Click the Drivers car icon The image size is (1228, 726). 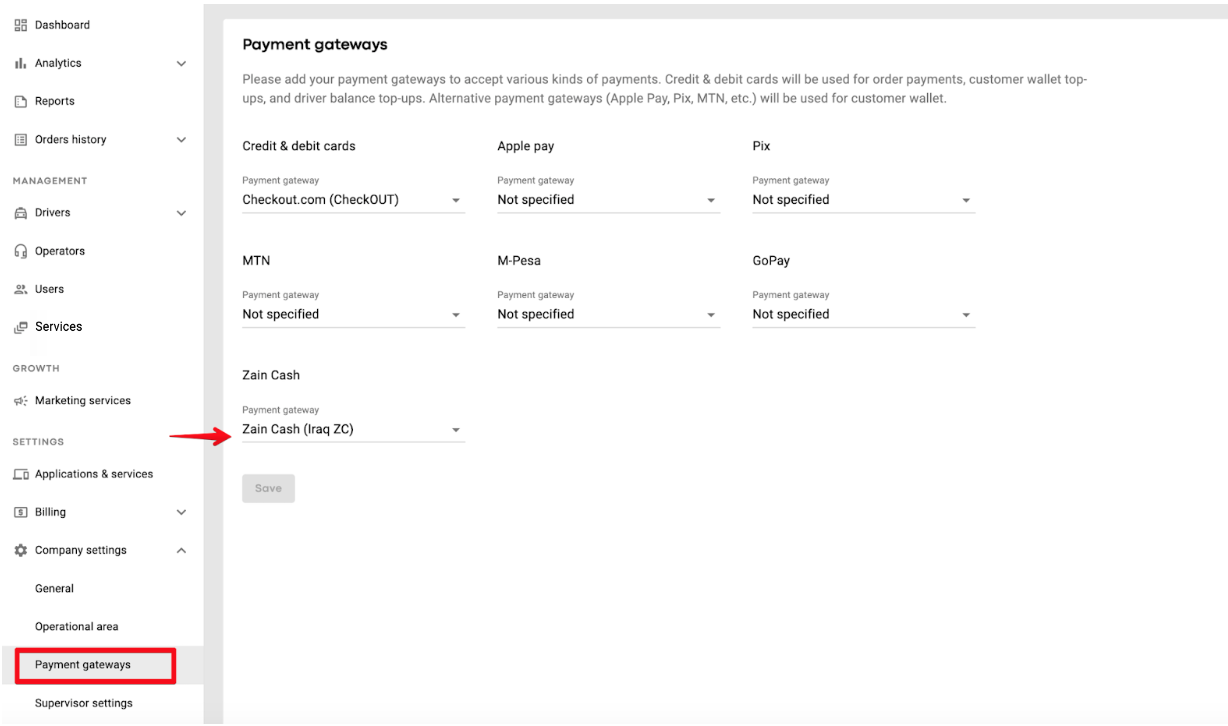(20, 213)
